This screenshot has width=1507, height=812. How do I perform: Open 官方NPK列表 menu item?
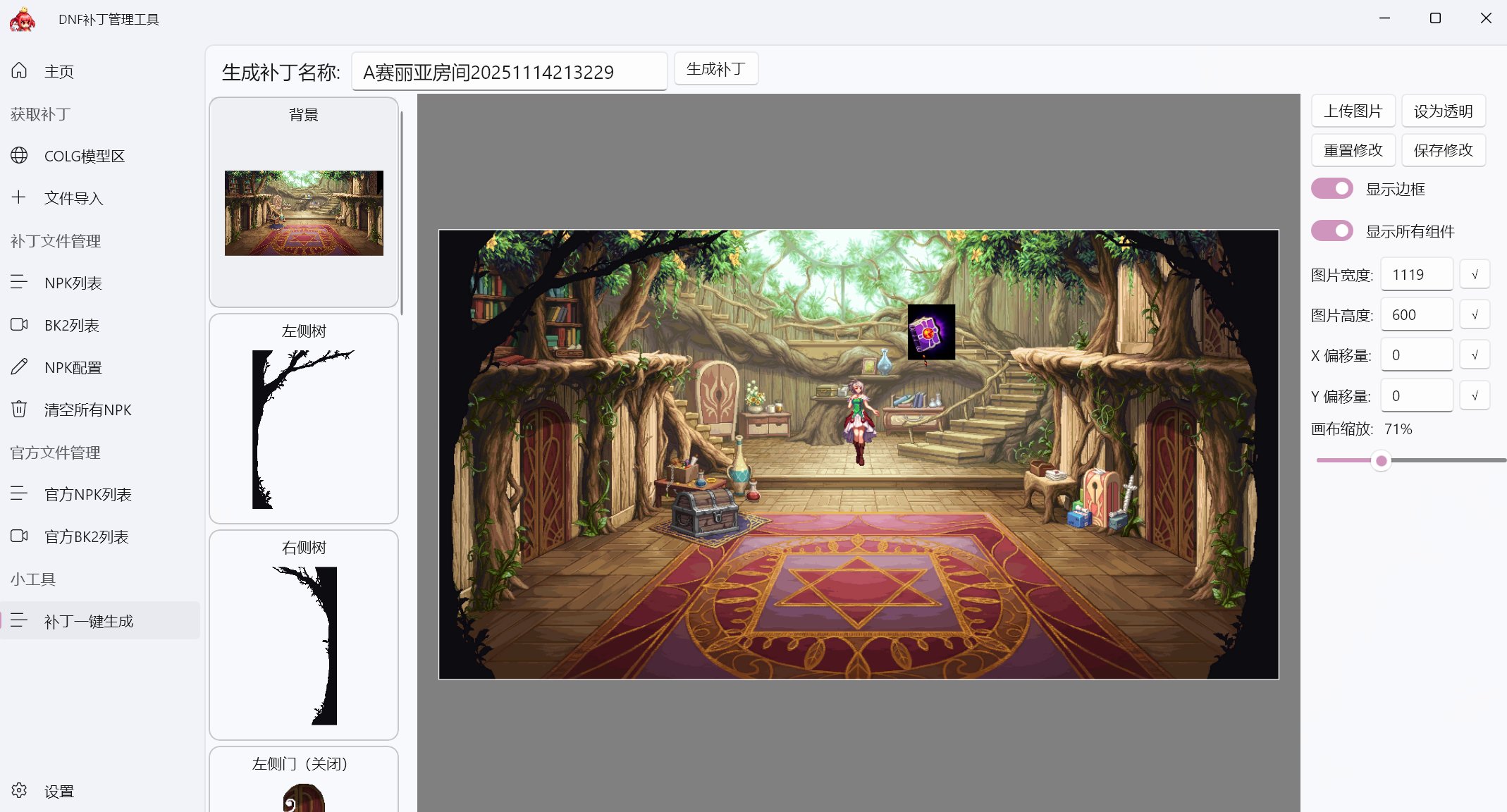(87, 494)
